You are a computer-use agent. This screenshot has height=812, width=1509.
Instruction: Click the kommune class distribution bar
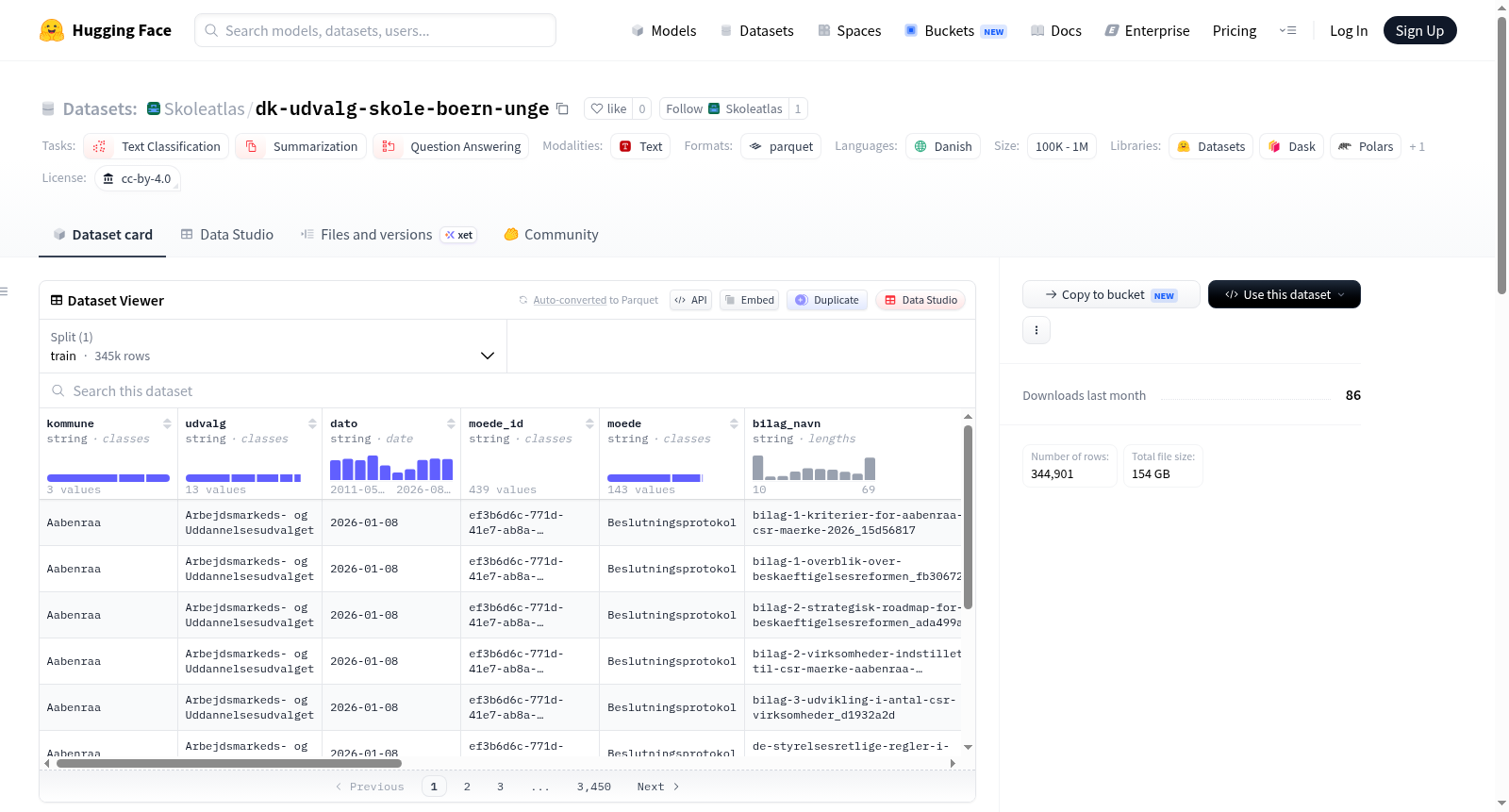[108, 478]
